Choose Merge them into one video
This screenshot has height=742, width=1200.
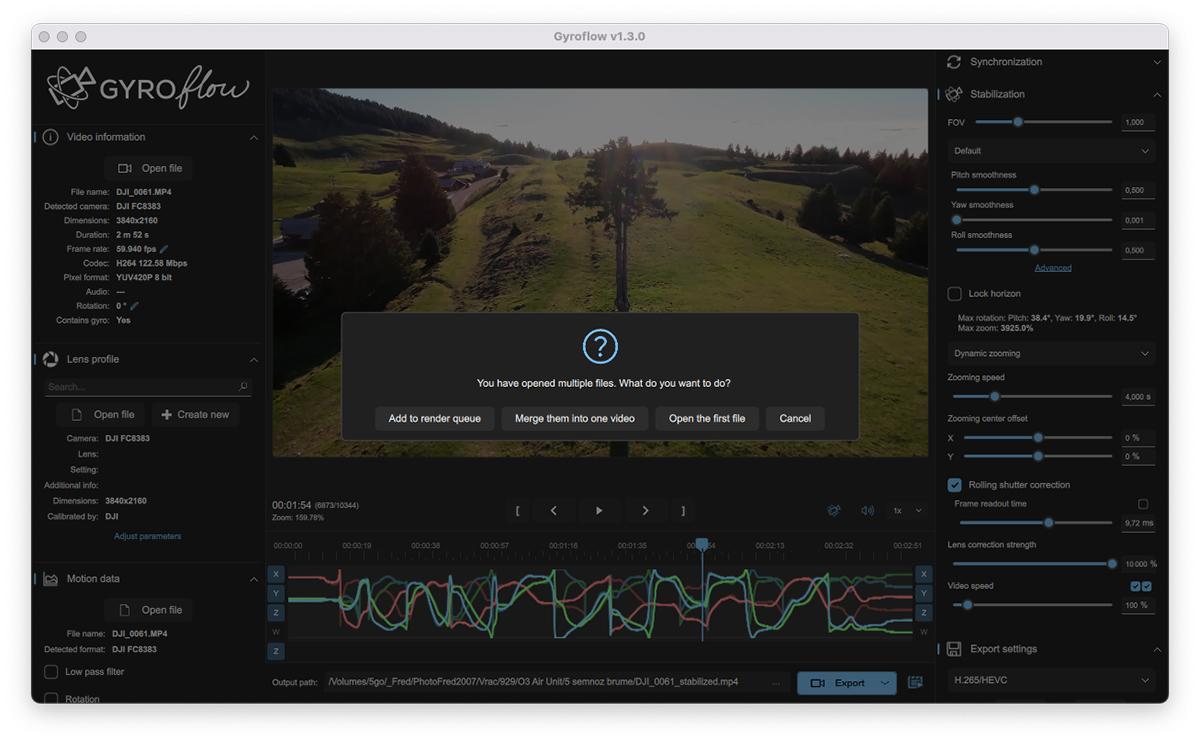pyautogui.click(x=575, y=418)
